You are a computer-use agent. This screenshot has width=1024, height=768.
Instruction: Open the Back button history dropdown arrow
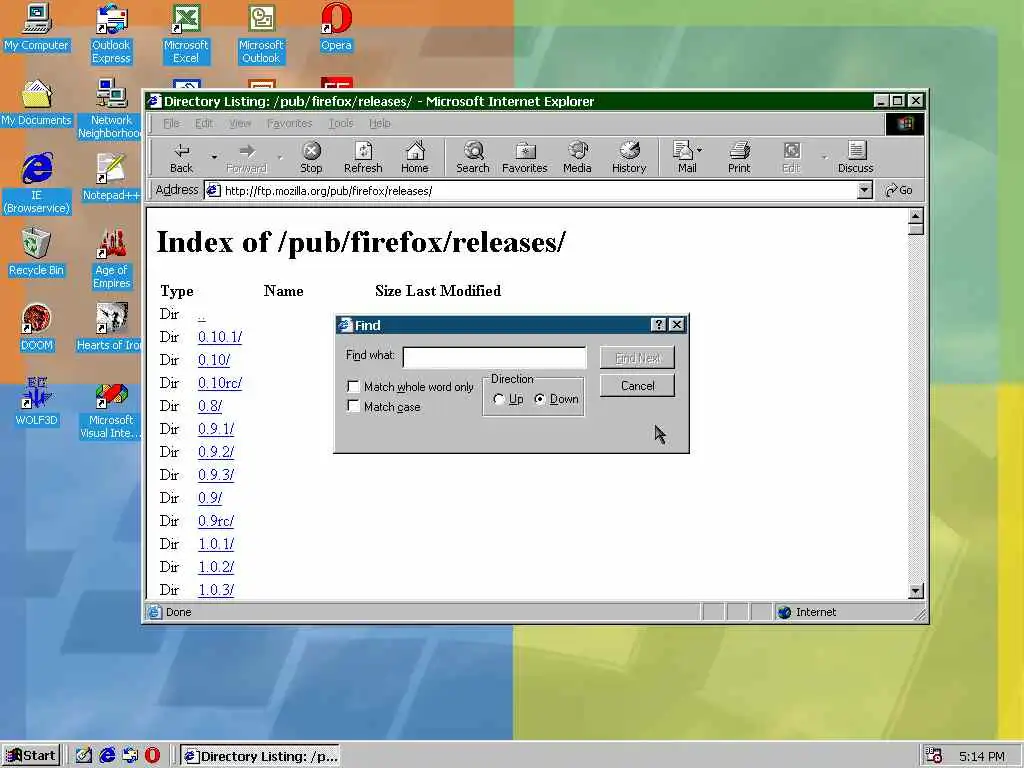coord(214,157)
